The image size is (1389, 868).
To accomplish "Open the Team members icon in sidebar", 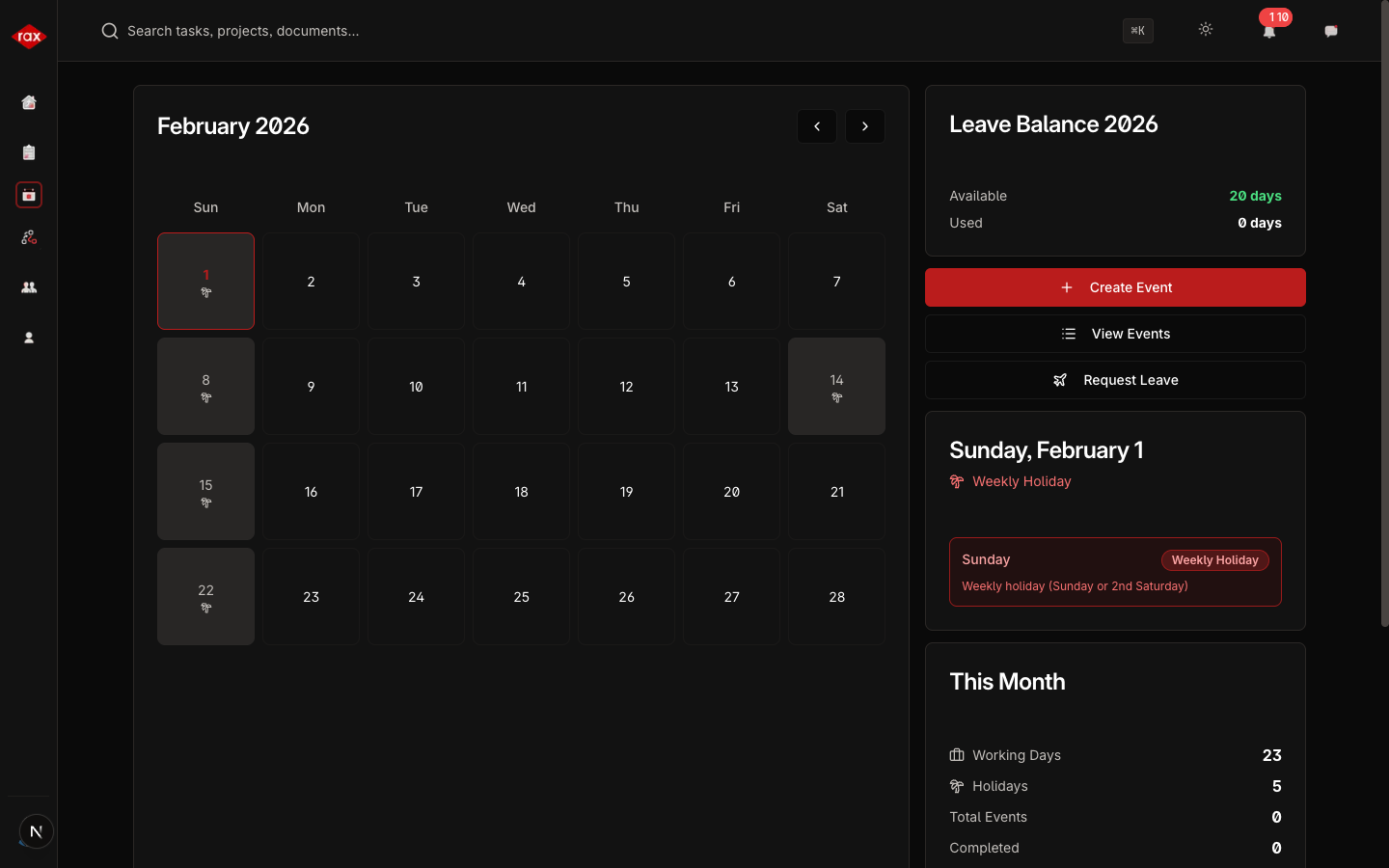I will [x=29, y=287].
